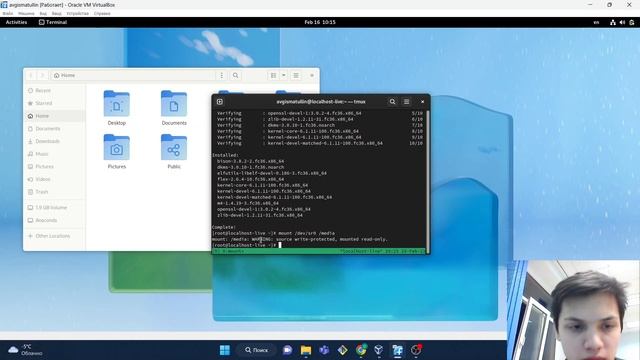Go forward in the Files window
The height and width of the screenshot is (360, 640).
[x=42, y=76]
